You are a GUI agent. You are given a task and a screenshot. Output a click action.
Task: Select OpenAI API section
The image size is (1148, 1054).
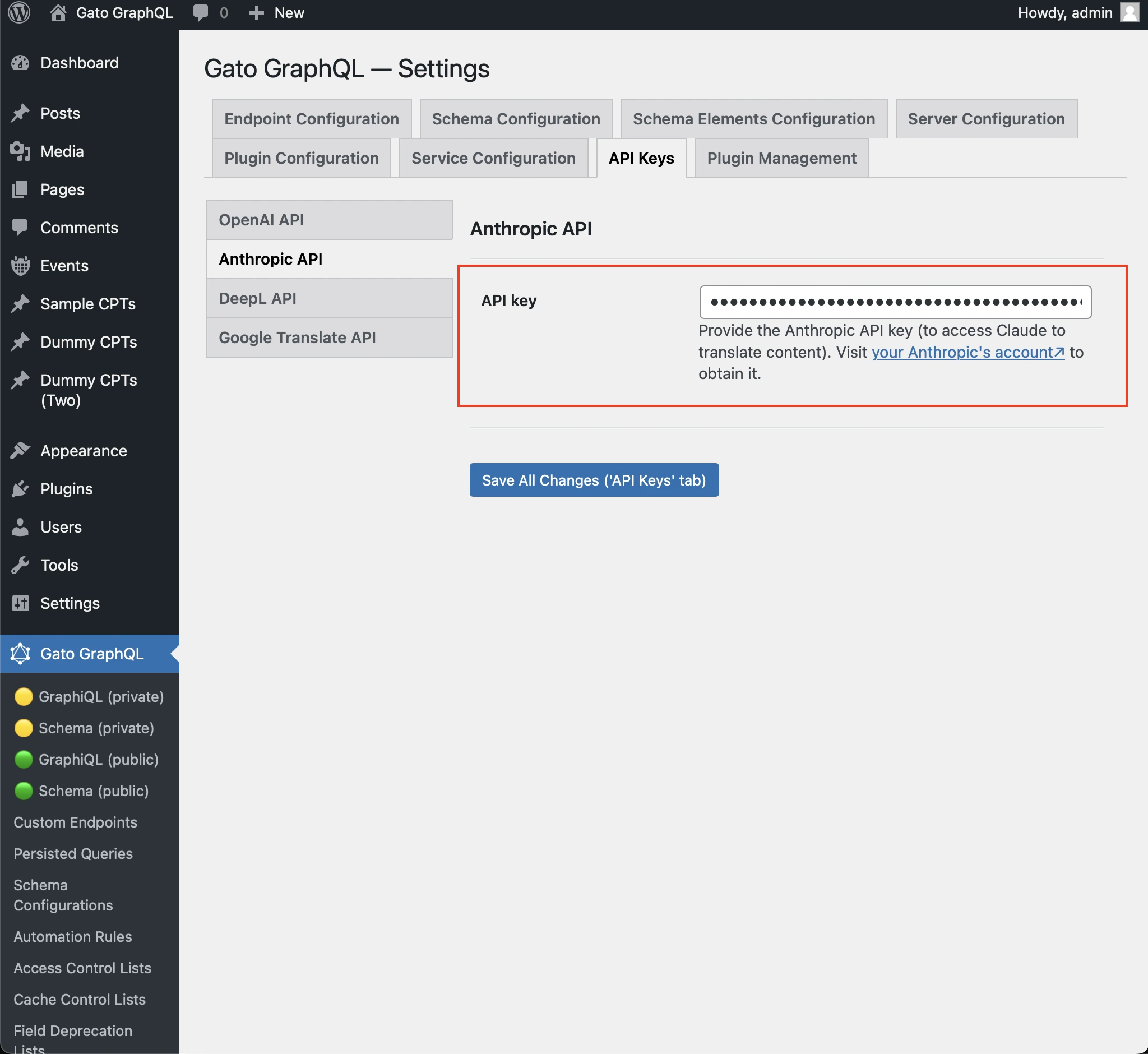[x=329, y=220]
